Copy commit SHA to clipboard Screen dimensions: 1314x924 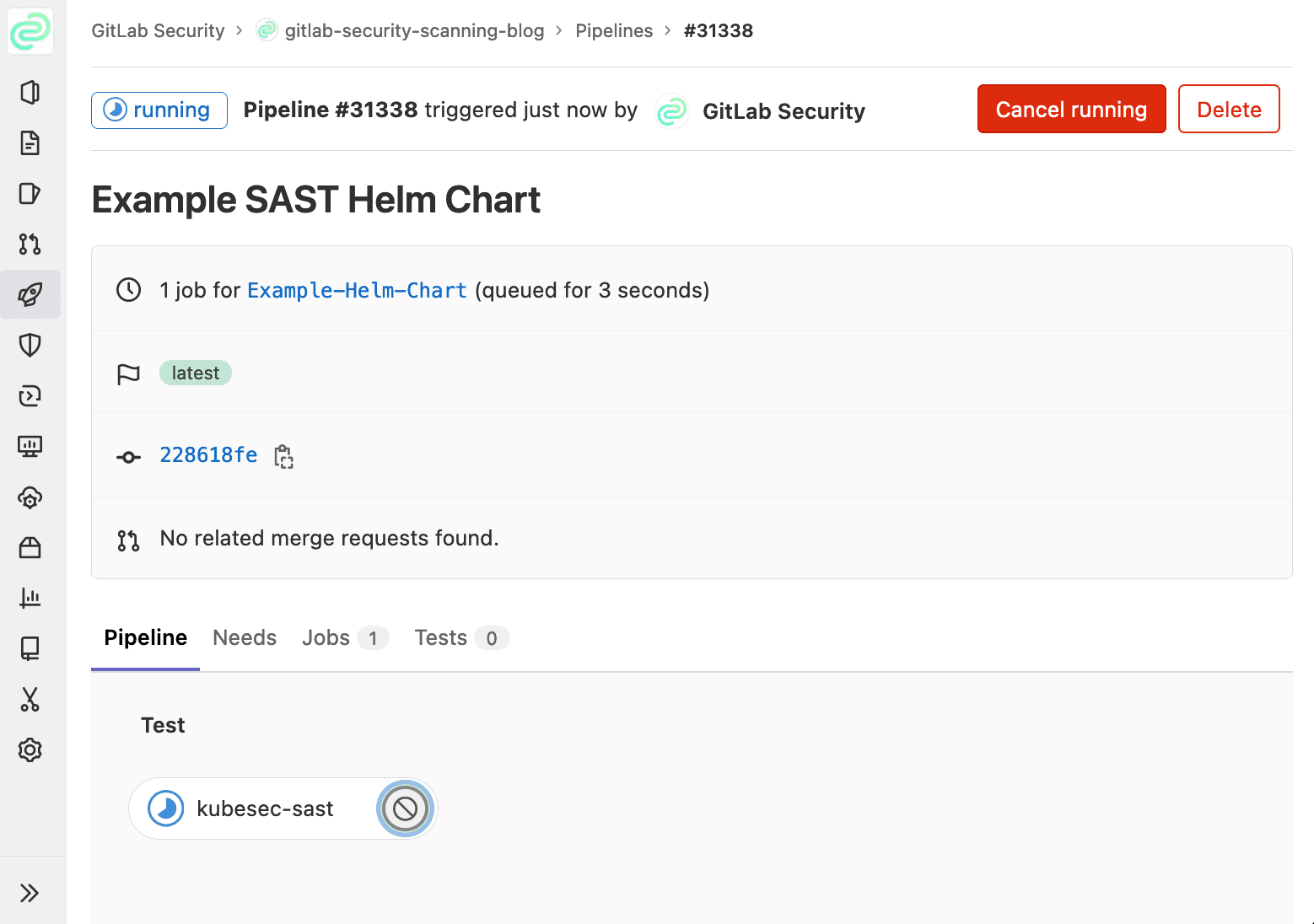pos(283,456)
